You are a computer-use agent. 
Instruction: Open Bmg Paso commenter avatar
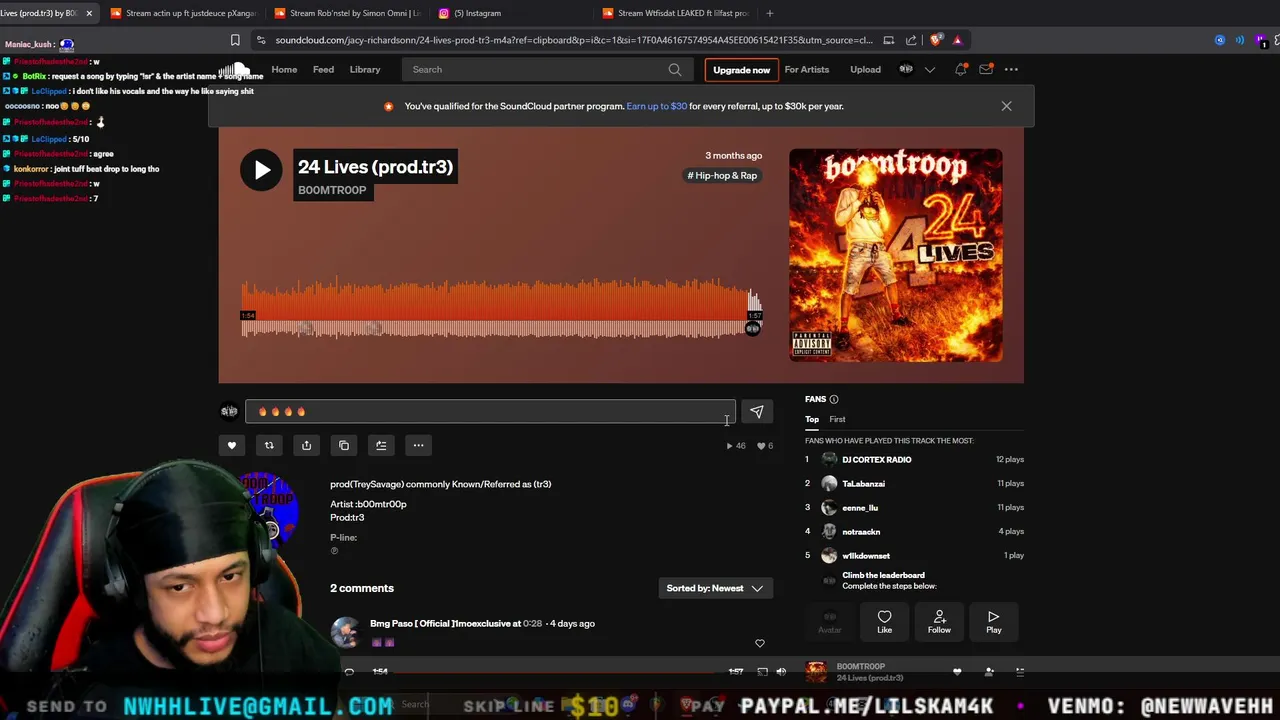[345, 632]
